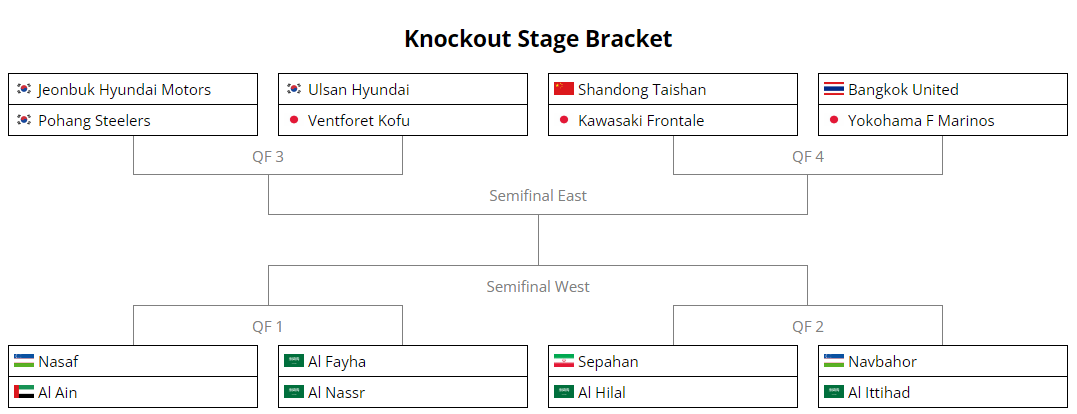
Task: Click the Semifinal West label
Action: (x=538, y=286)
